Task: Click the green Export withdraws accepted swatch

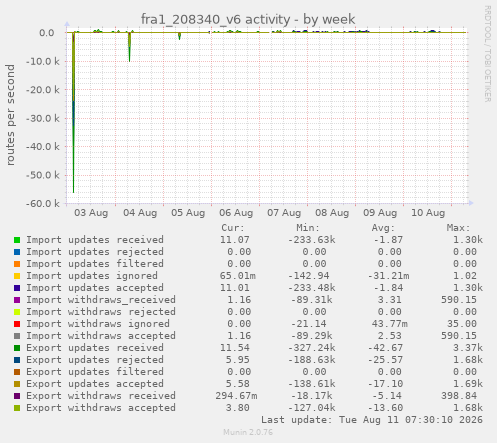Action: click(x=17, y=408)
